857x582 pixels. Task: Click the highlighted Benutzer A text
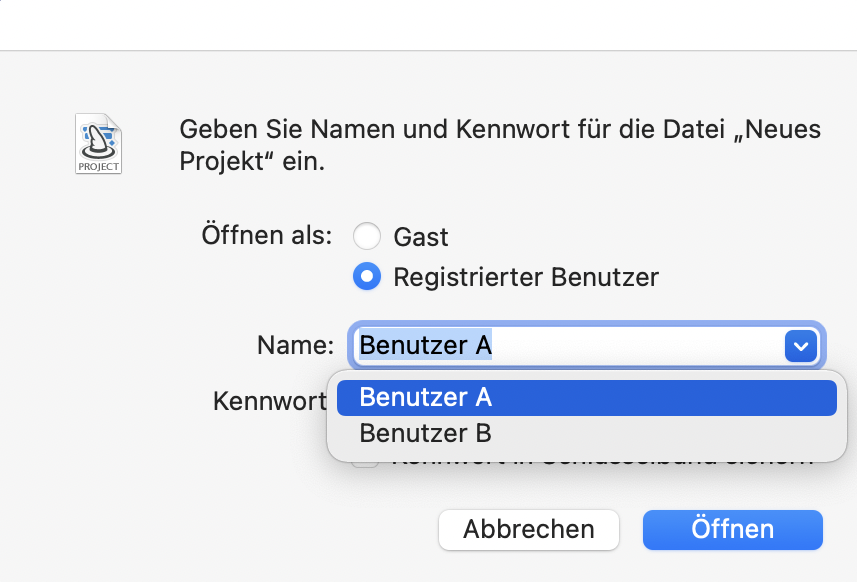(x=426, y=346)
